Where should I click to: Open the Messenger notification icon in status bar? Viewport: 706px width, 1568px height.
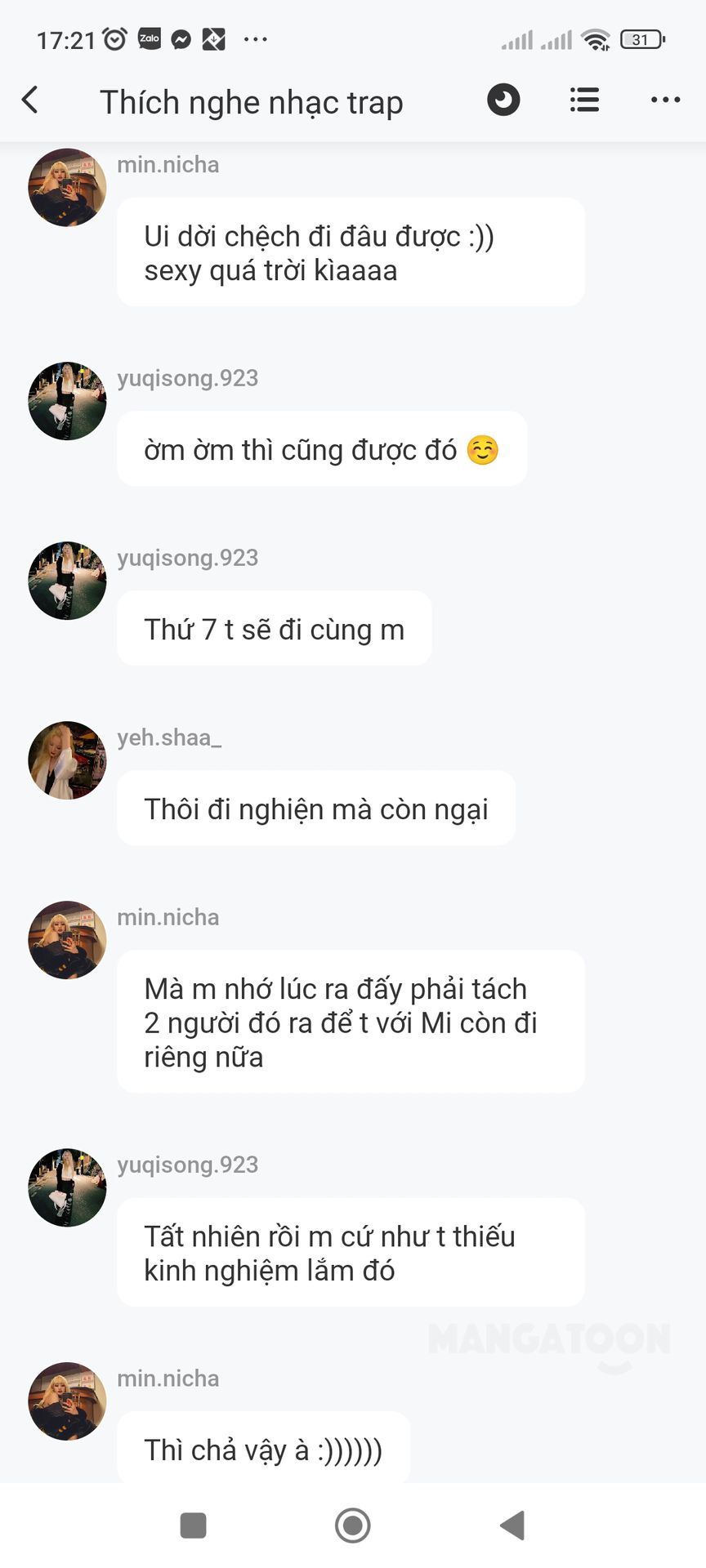[181, 39]
